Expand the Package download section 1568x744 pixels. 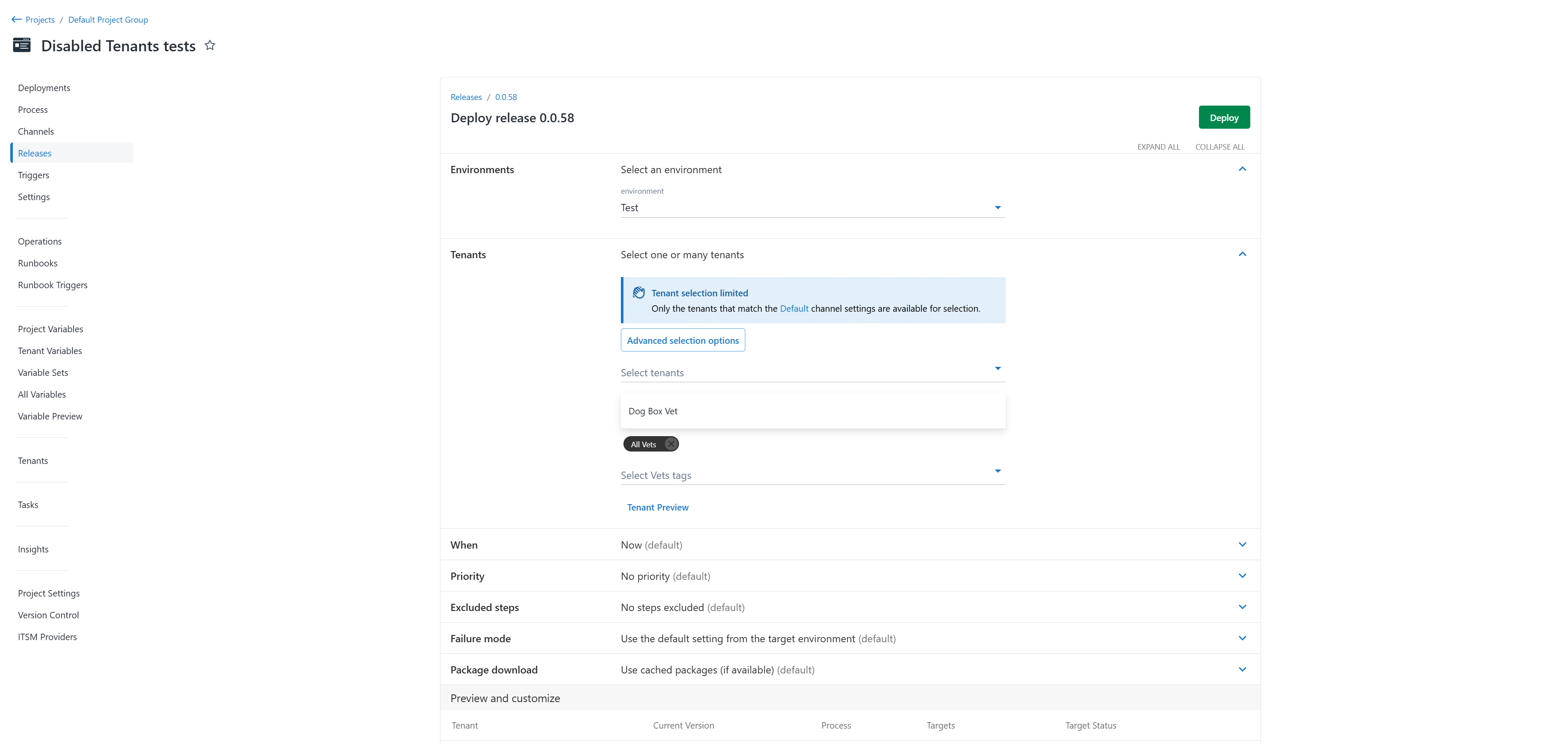(x=1242, y=669)
